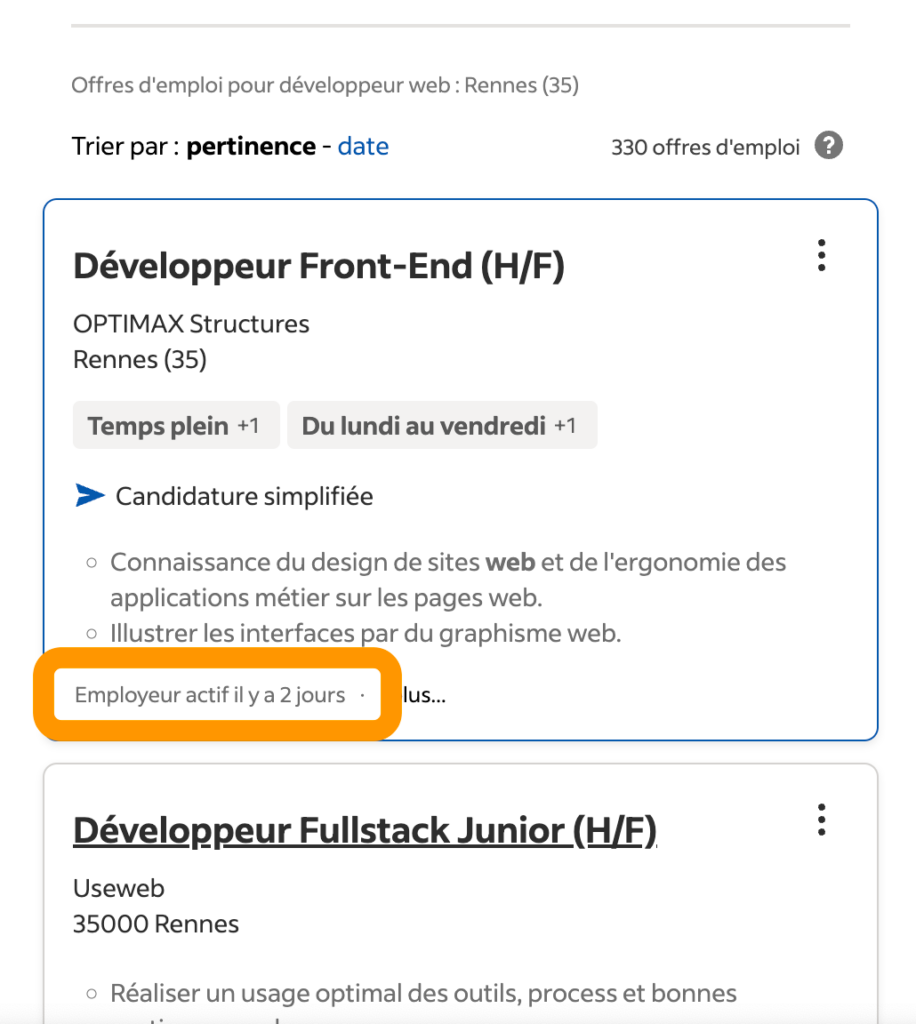
Task: Click the Employeur actif il y a 2 jours label
Action: coord(210,695)
